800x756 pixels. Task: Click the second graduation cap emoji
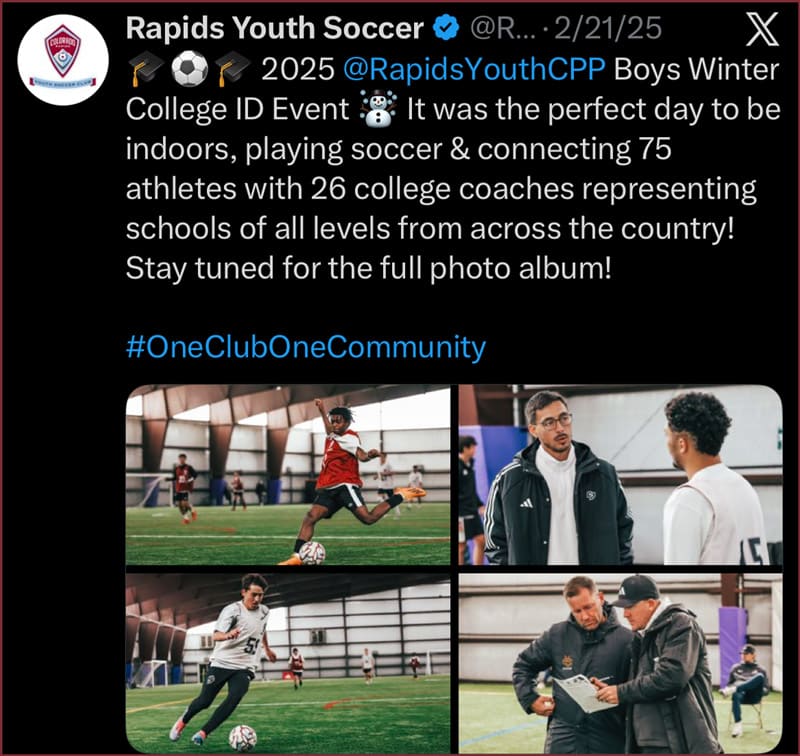click(232, 70)
